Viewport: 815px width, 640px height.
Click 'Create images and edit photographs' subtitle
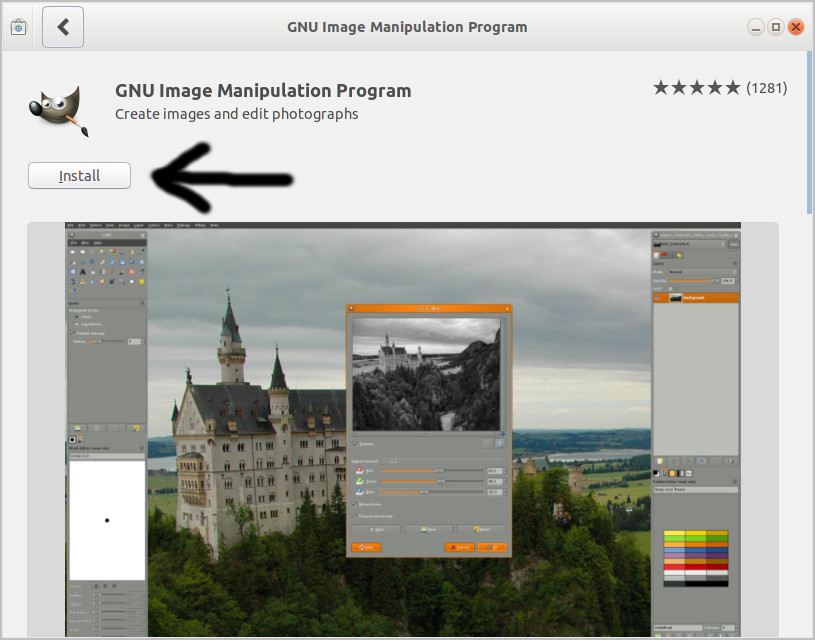236,114
